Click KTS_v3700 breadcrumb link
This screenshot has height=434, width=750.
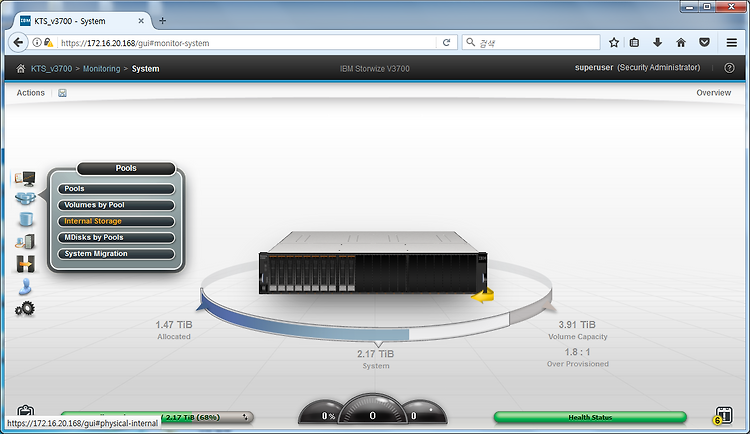(51, 68)
